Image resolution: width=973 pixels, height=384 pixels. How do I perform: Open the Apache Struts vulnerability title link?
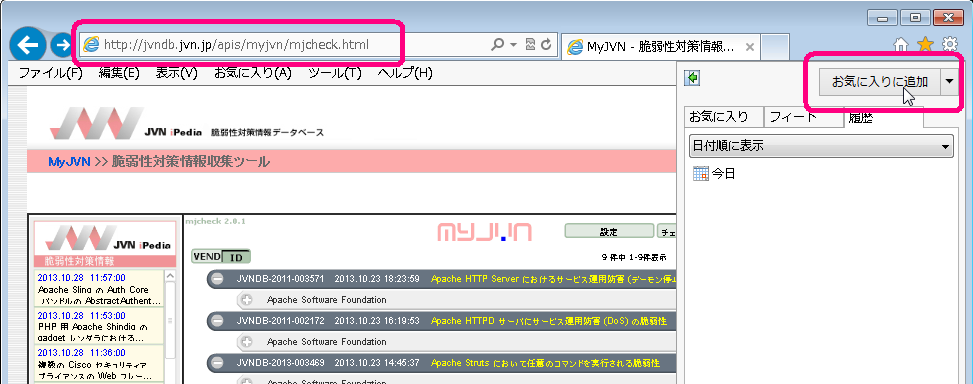[x=545, y=363]
